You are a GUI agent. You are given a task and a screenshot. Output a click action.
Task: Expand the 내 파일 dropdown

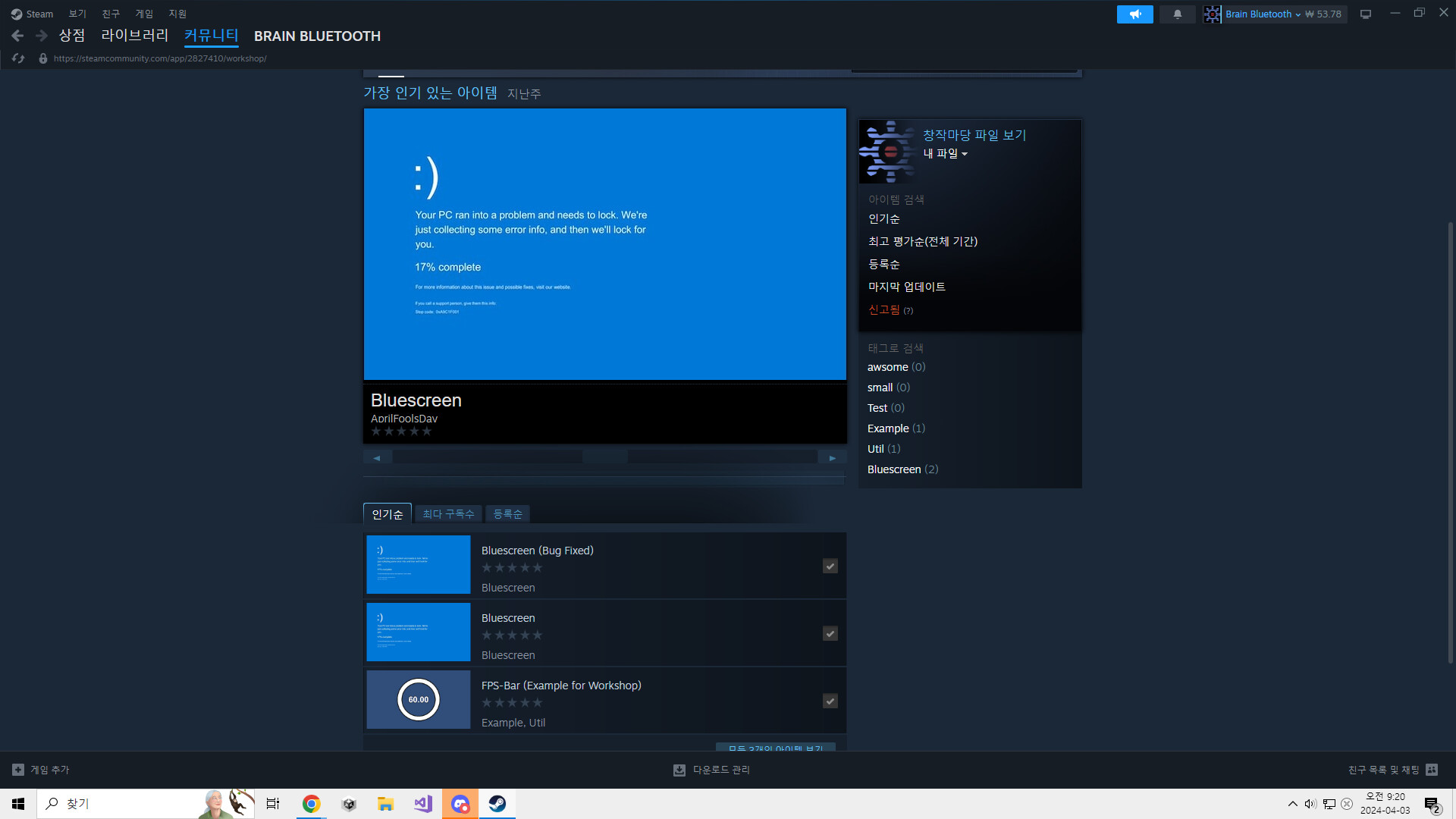pos(945,153)
